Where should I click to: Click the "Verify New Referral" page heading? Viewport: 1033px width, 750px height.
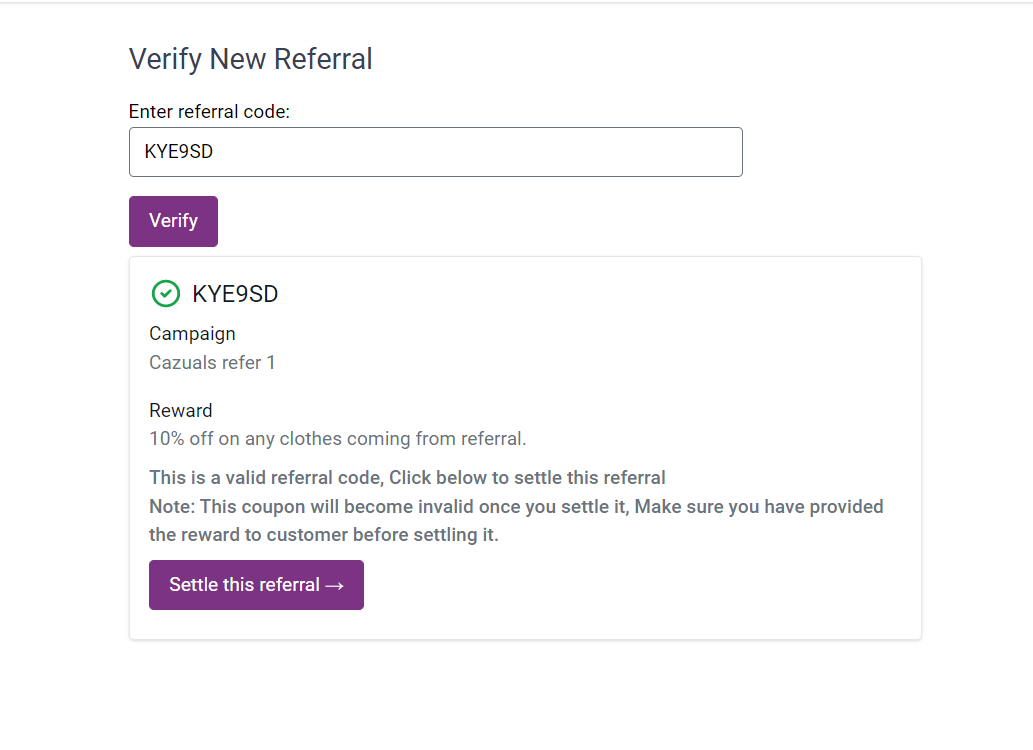coord(250,59)
